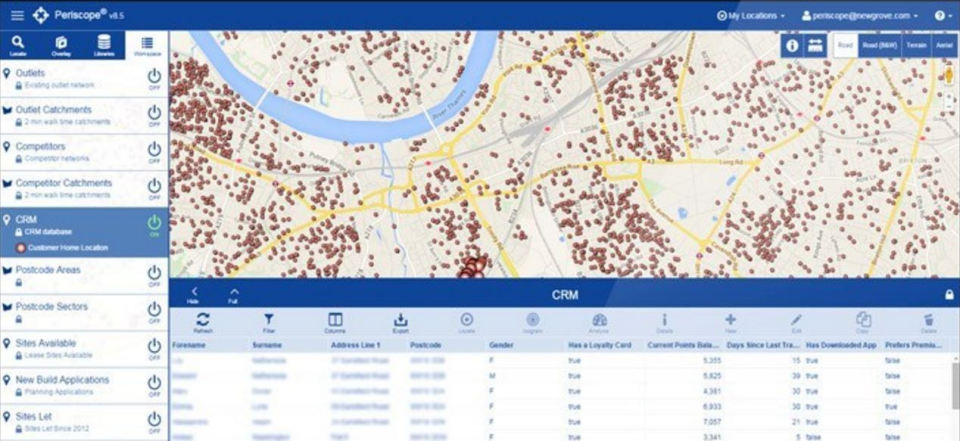Select the Aerial map type
Viewport: 960px width, 441px height.
click(x=943, y=45)
